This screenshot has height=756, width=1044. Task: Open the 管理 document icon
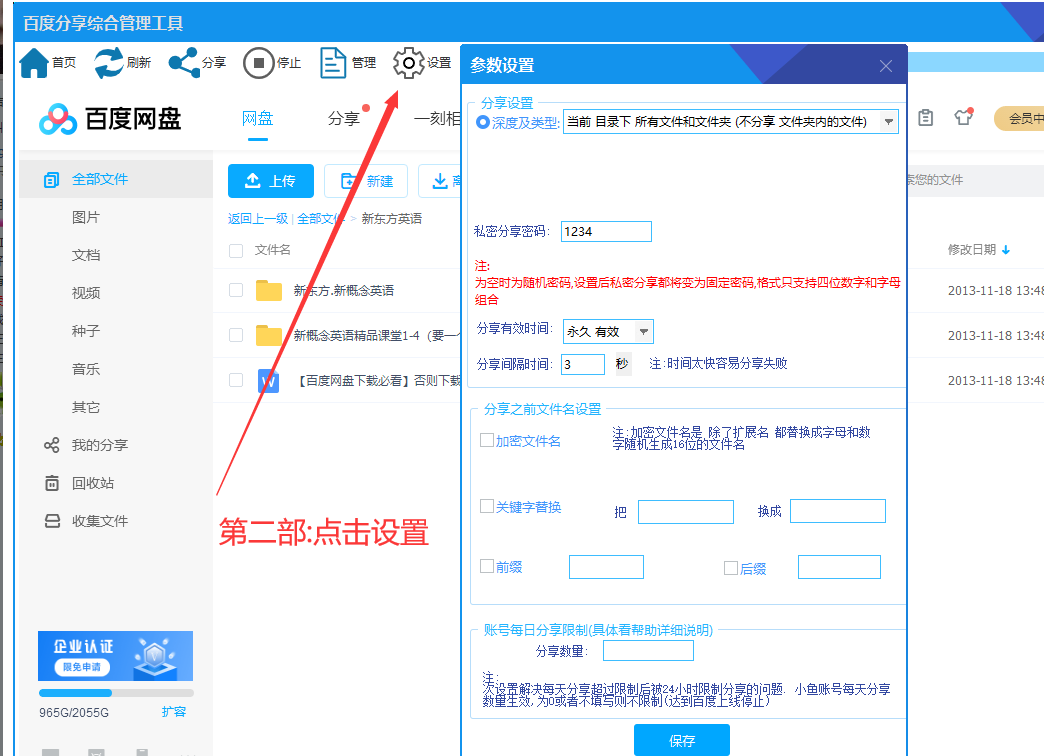333,62
